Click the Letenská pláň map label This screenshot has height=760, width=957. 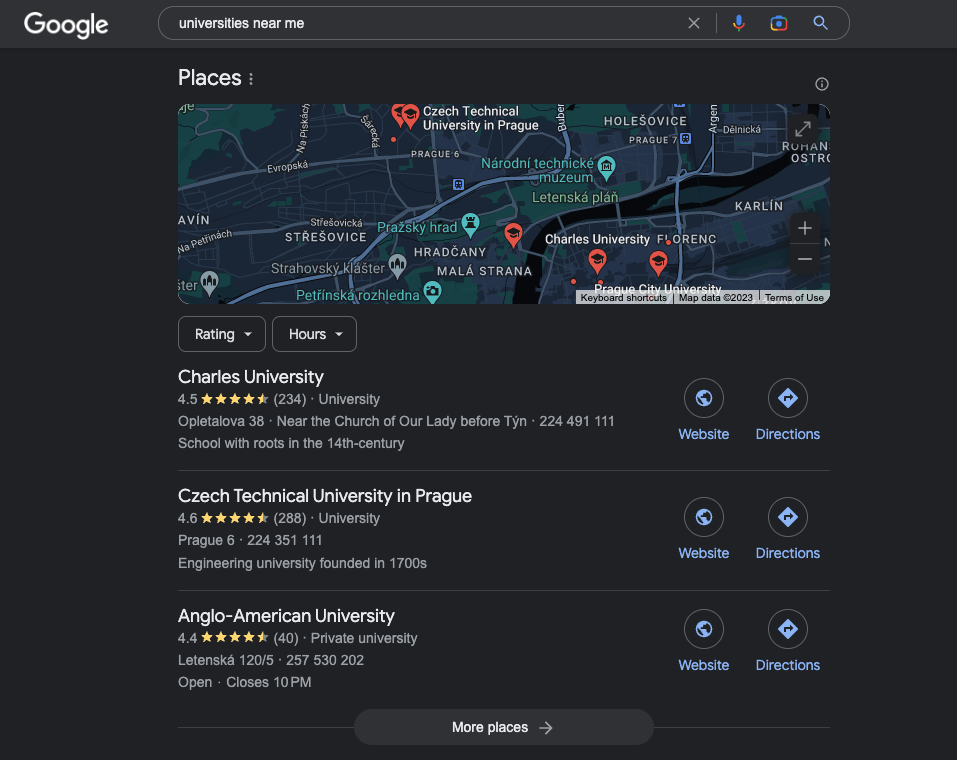point(575,197)
